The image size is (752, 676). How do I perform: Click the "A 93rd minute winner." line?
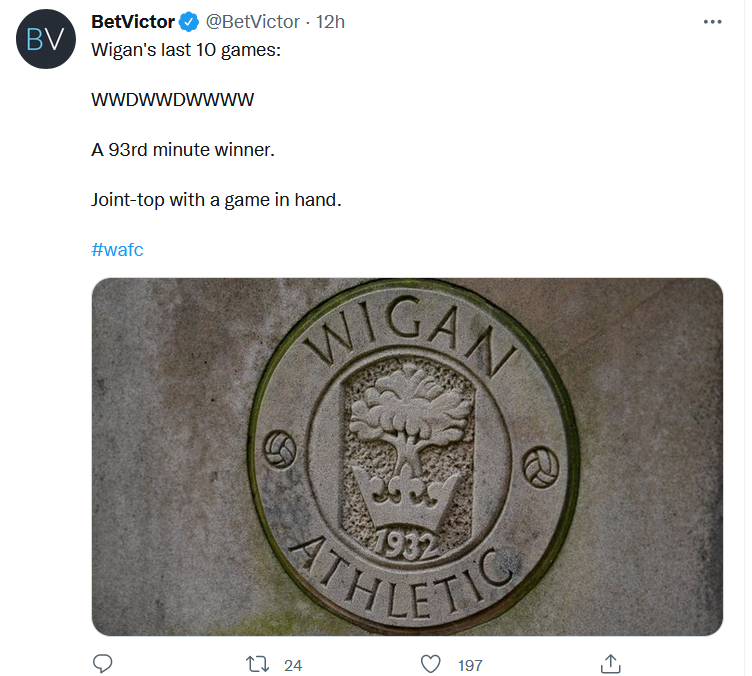coord(182,150)
